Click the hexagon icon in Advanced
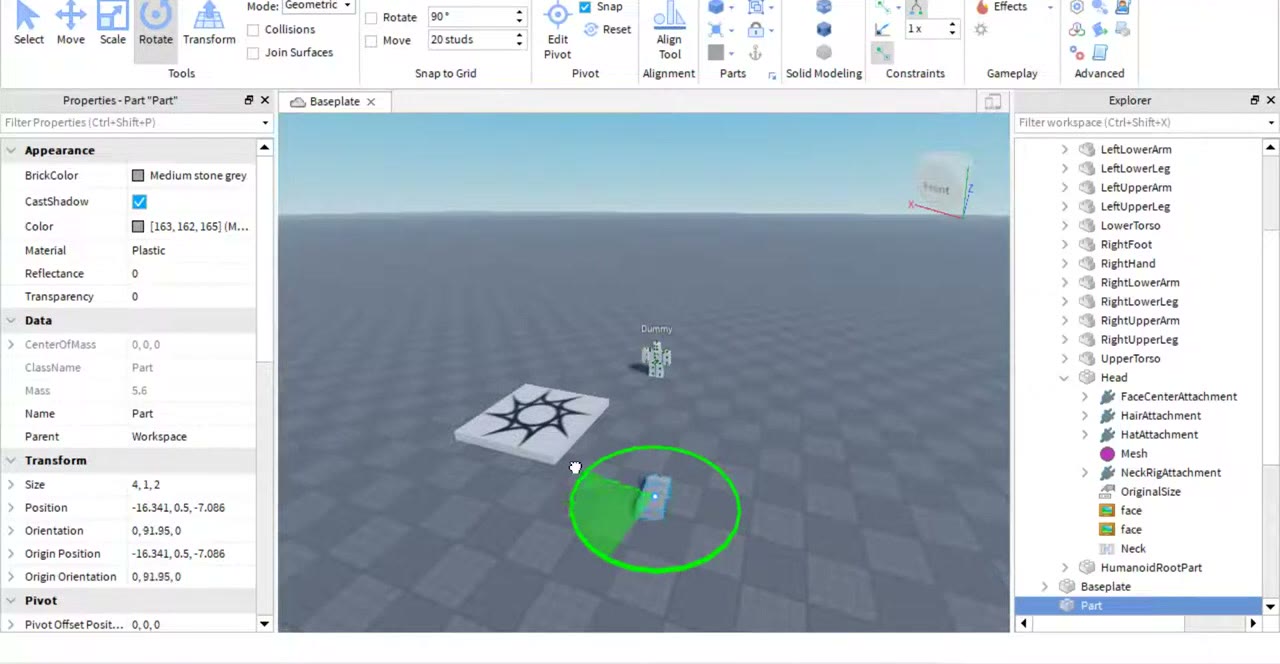The height and width of the screenshot is (664, 1280). point(1077,7)
